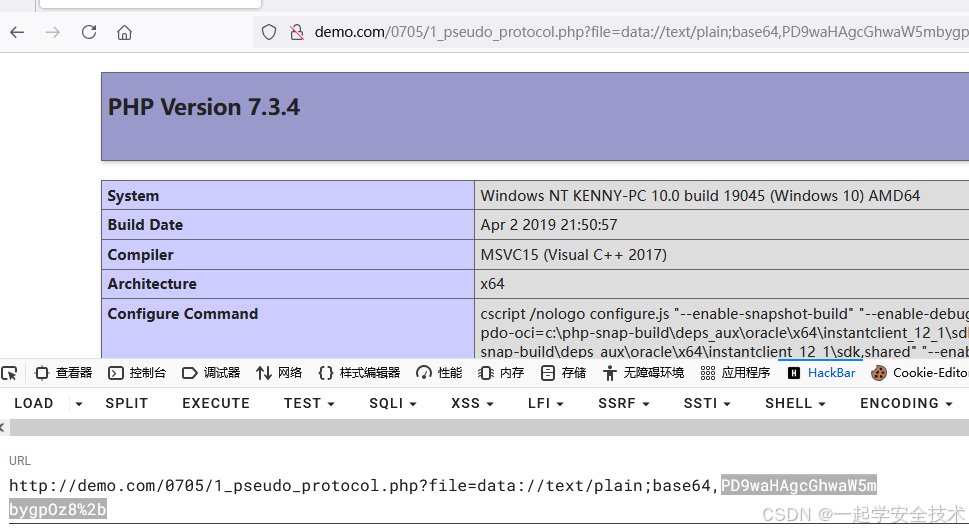Viewport: 969px width, 532px height.
Task: Open the ENCODING dropdown menu
Action: [x=906, y=403]
